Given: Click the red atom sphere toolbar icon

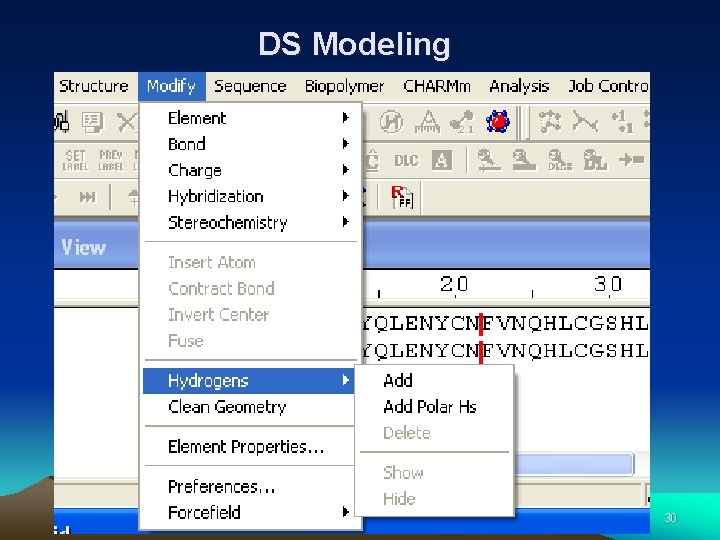Looking at the screenshot, I should point(498,122).
